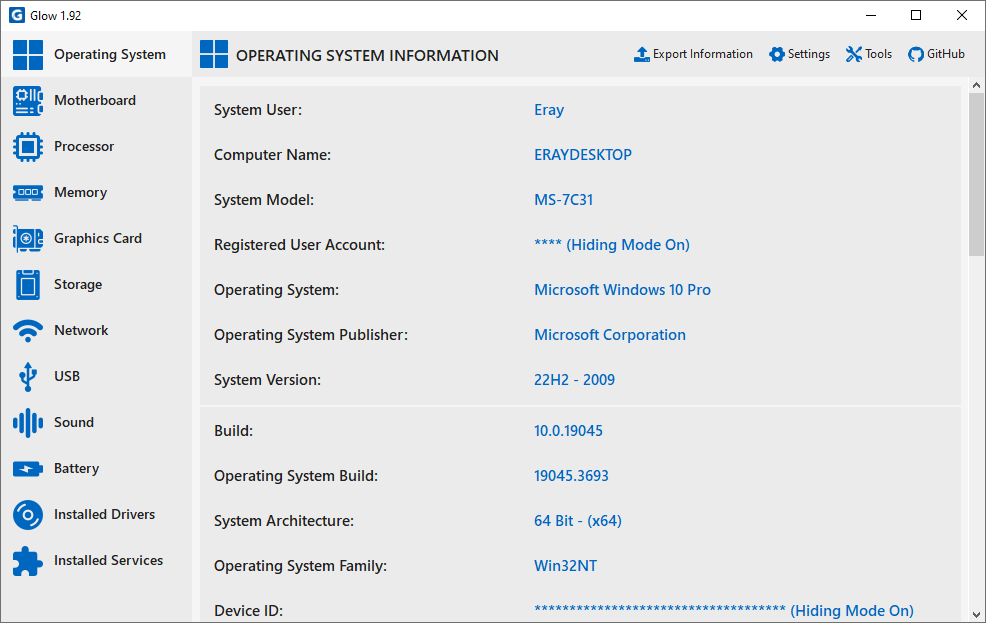The height and width of the screenshot is (623, 986).
Task: Open the Battery section label
Action: tap(76, 468)
